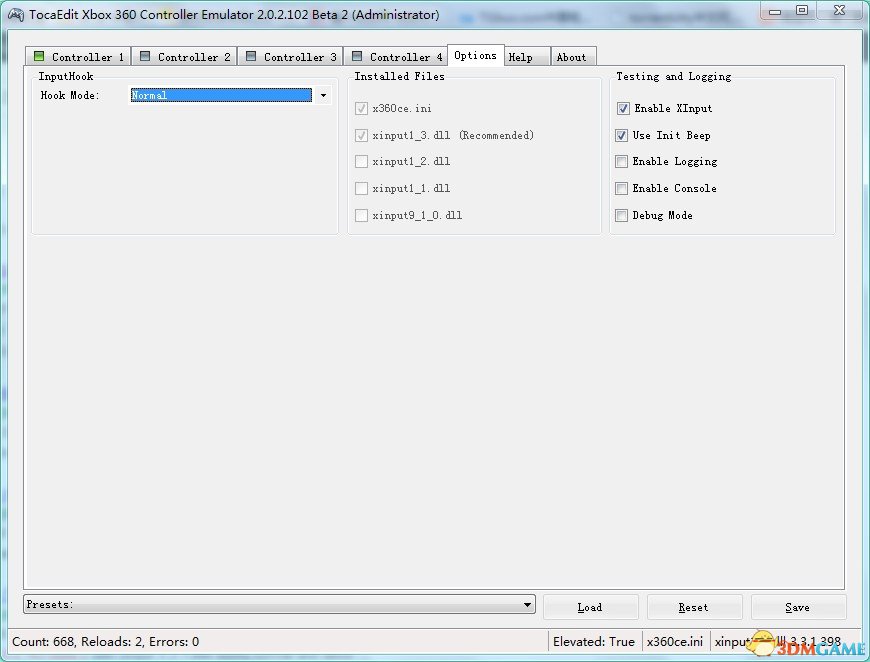
Task: Click the Load button
Action: click(590, 607)
